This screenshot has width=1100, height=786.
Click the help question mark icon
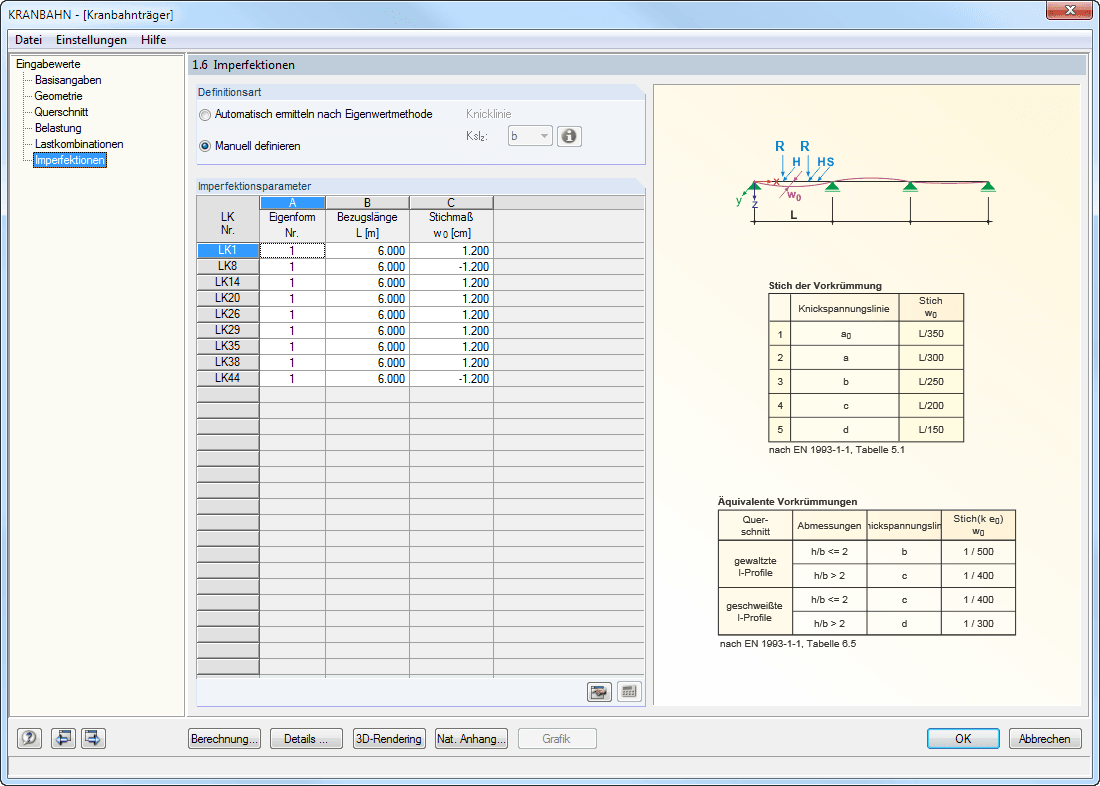coord(29,738)
